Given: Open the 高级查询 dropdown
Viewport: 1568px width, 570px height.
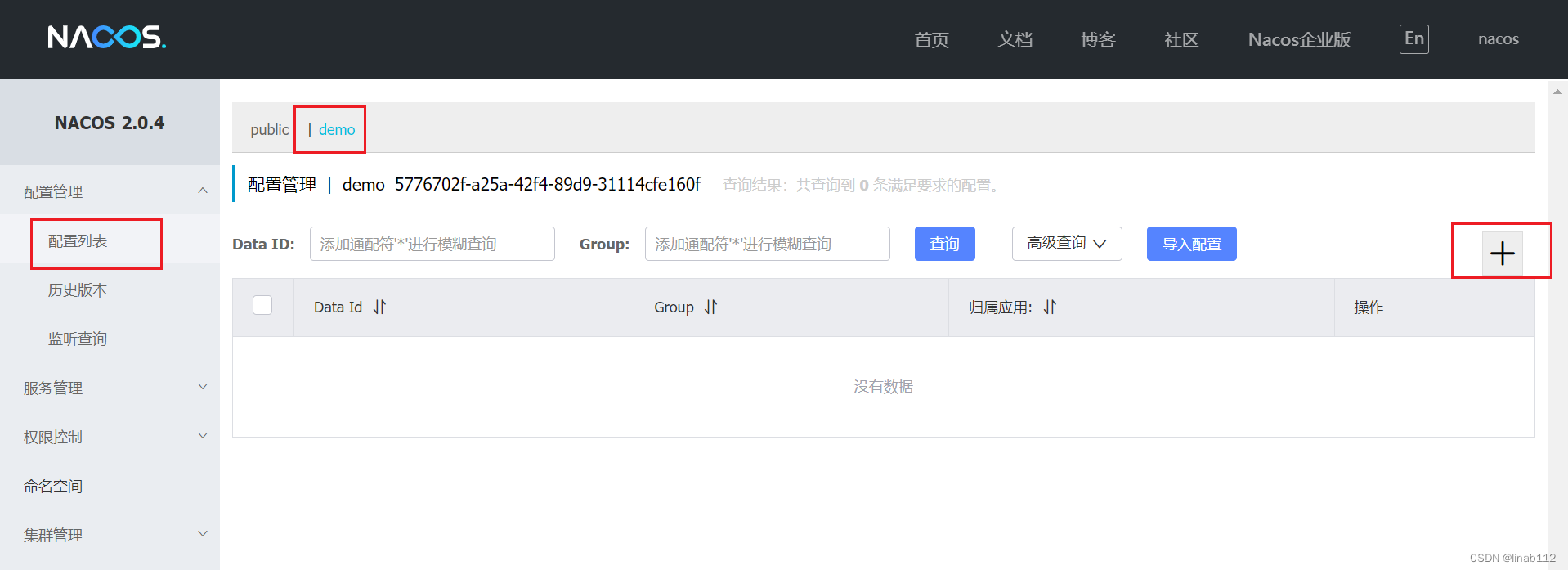Looking at the screenshot, I should coord(1067,244).
